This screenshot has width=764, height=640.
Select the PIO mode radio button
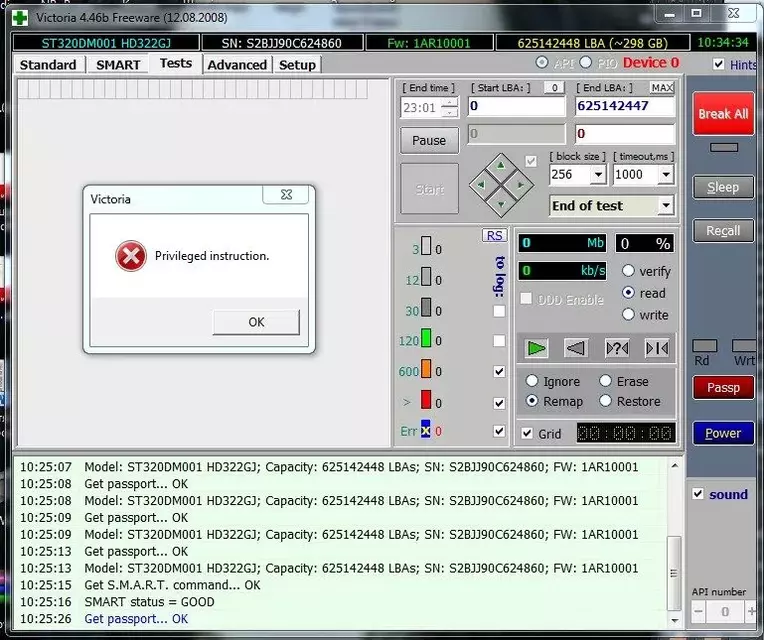586,63
